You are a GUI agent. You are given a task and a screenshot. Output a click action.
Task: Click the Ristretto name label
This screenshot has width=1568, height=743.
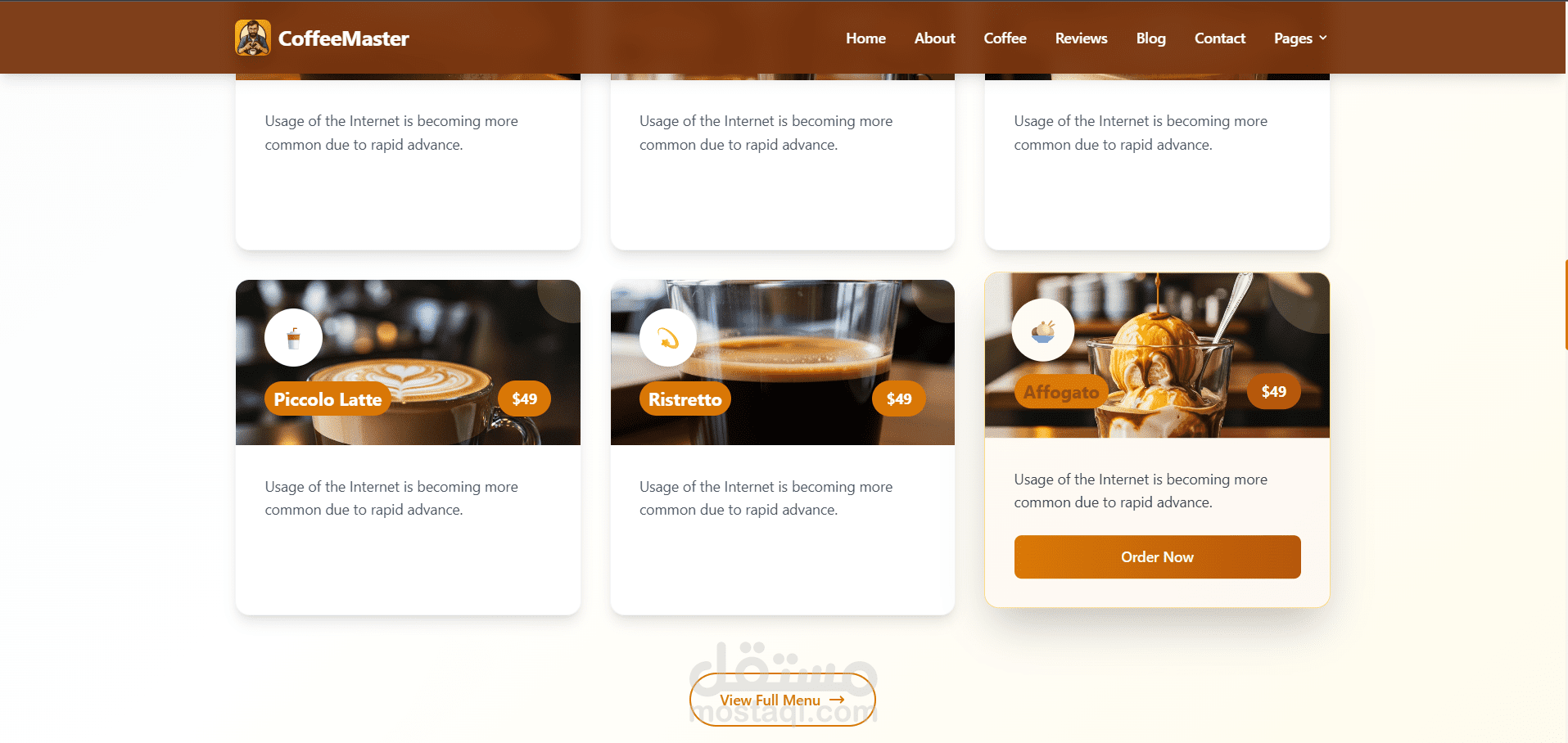[x=685, y=399]
